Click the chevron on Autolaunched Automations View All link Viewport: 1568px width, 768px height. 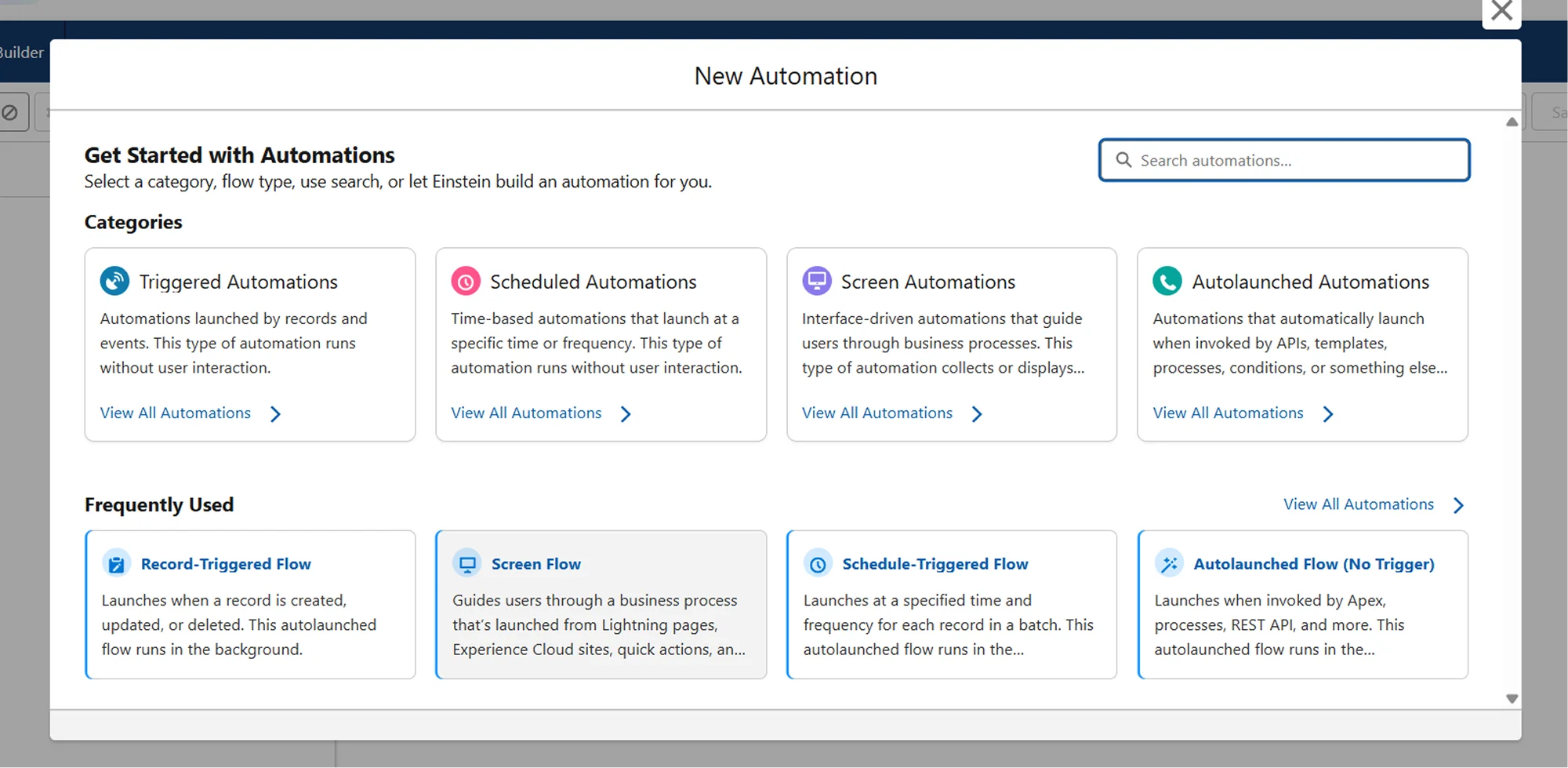click(1328, 413)
